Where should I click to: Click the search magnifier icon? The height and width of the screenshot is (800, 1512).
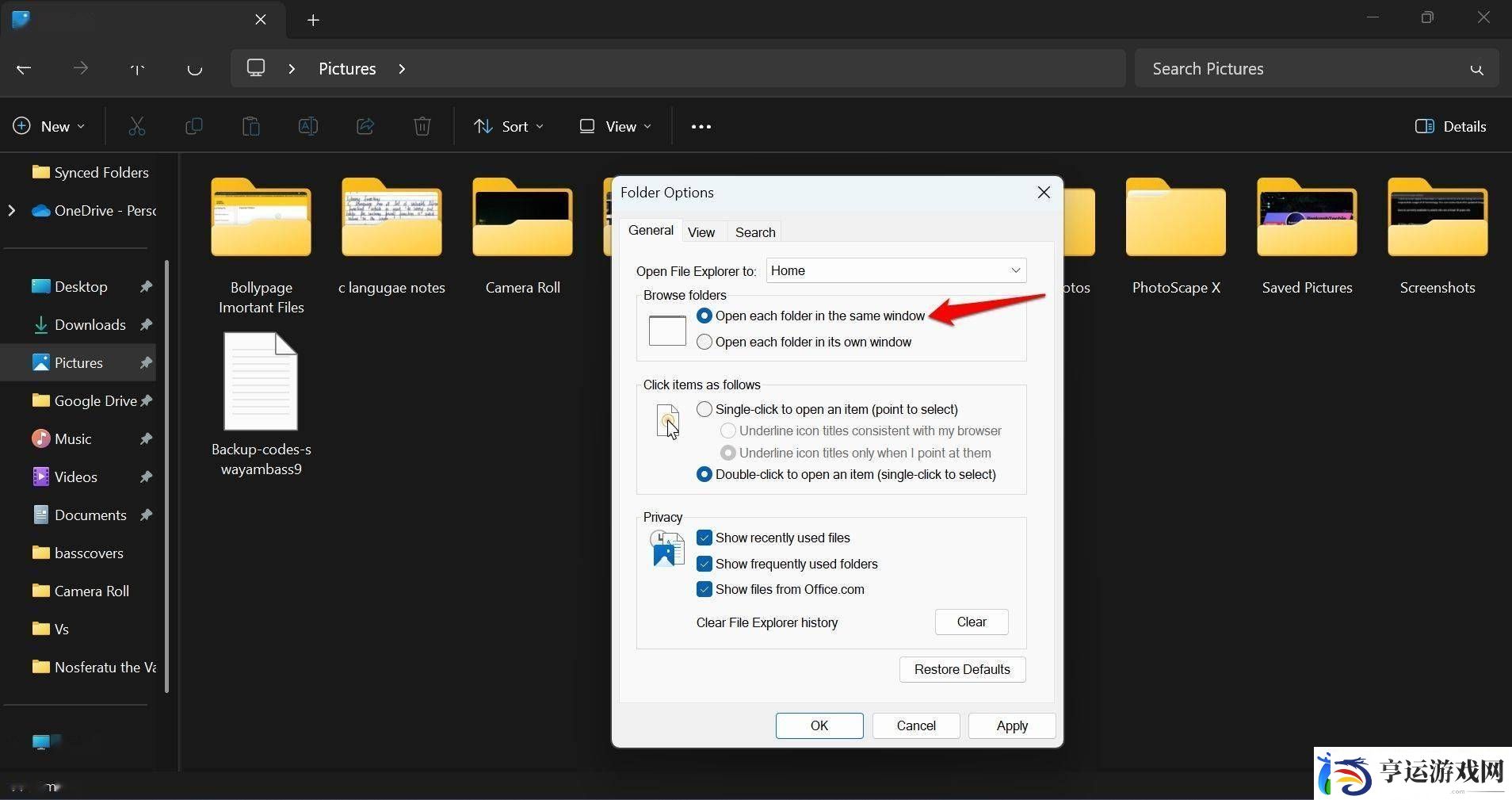point(1476,69)
